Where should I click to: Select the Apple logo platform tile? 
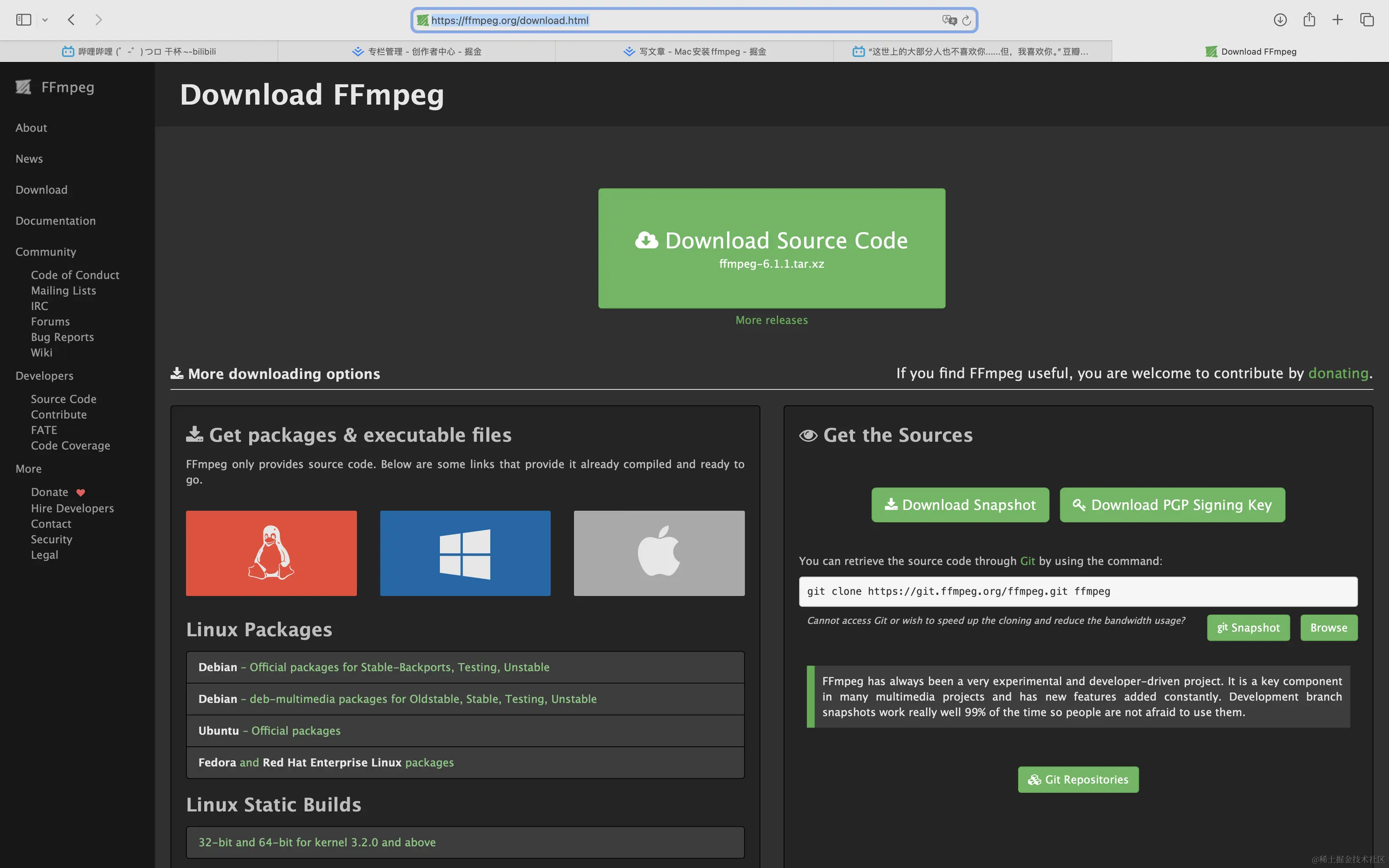coord(659,553)
